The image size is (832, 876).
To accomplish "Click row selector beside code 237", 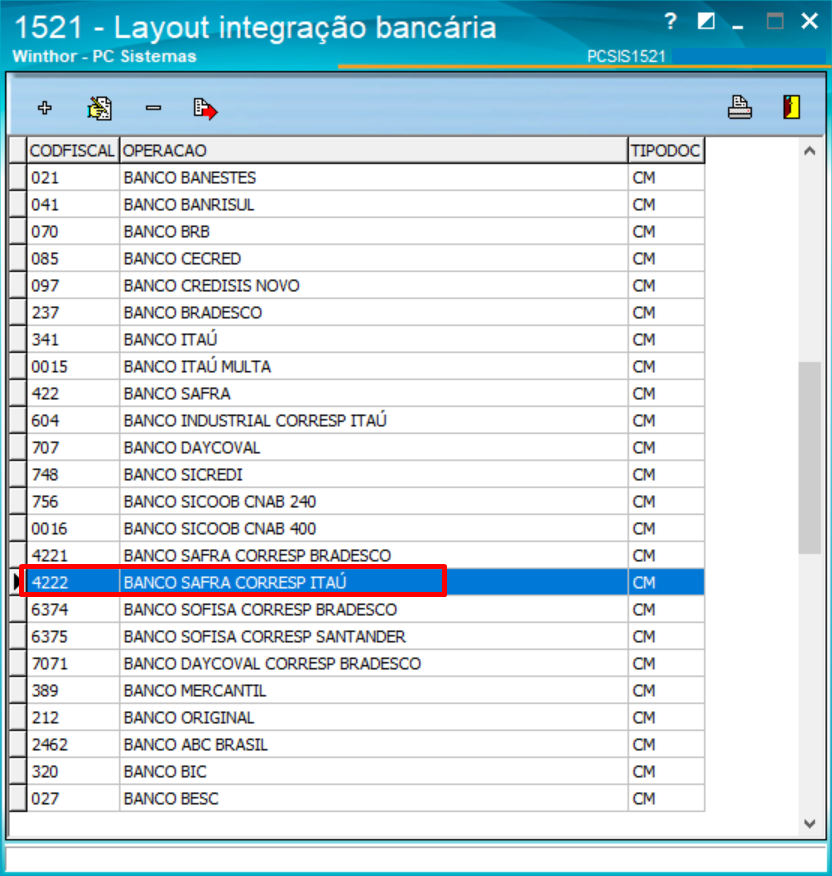I will pyautogui.click(x=18, y=312).
